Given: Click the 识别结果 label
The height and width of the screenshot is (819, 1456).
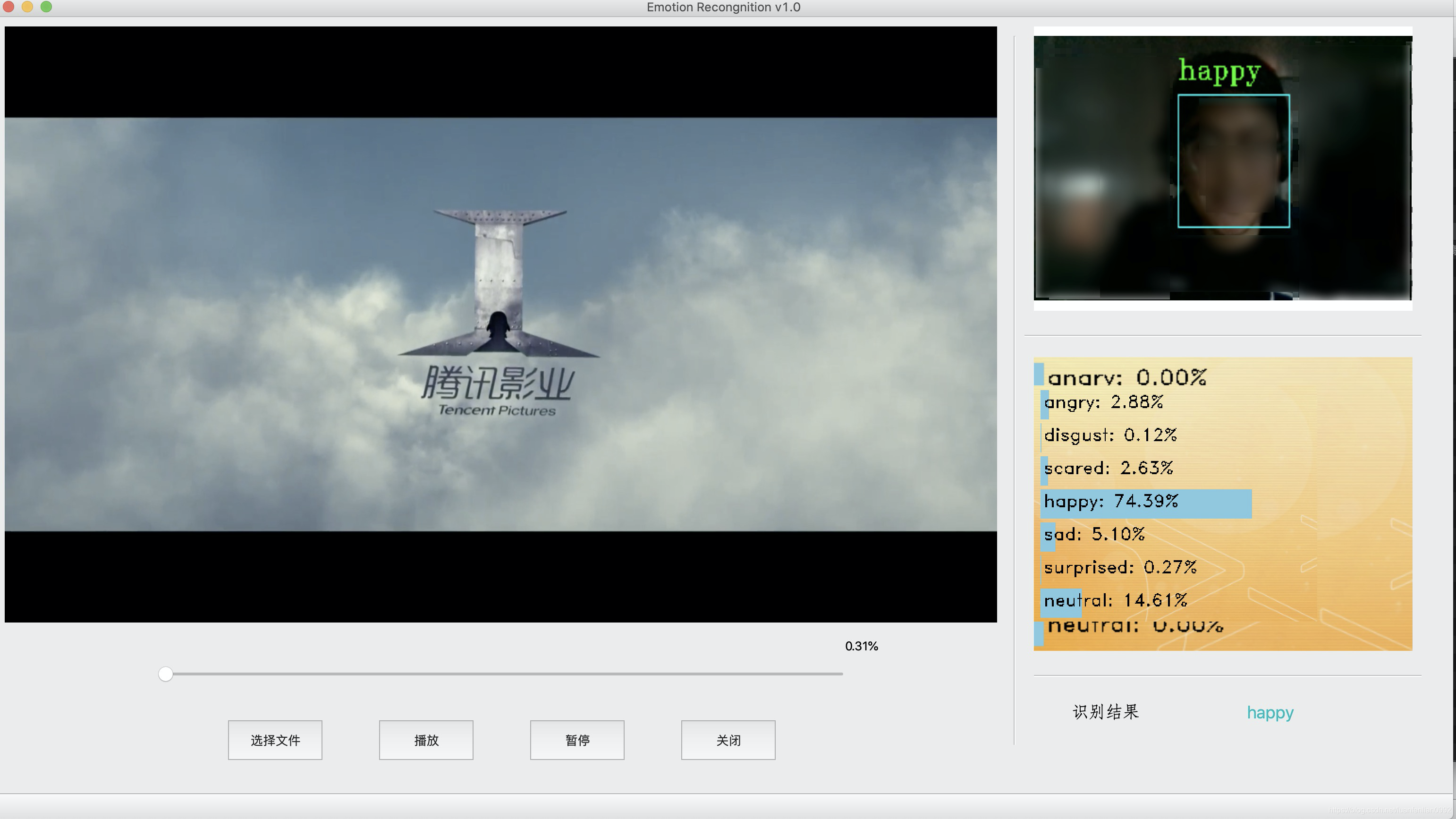Looking at the screenshot, I should coord(1106,711).
